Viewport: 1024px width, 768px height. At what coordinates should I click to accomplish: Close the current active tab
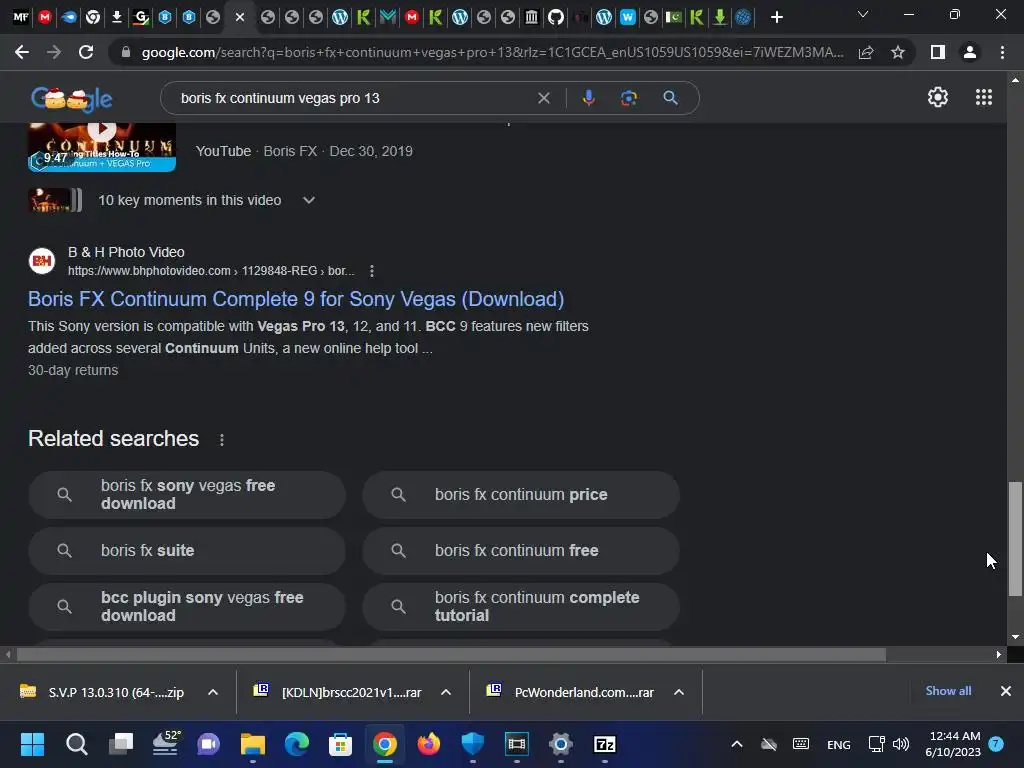coord(240,18)
